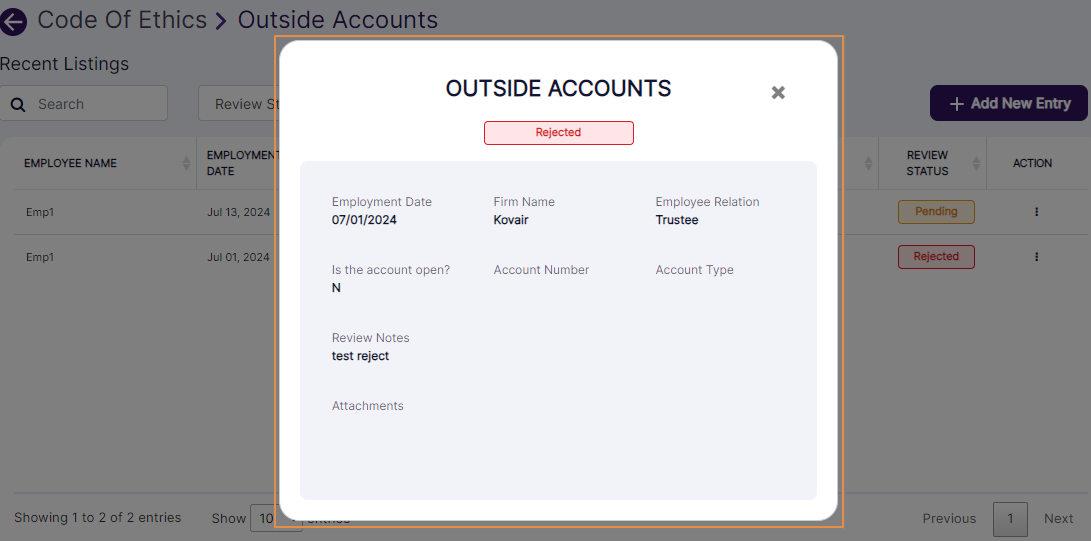Click review notes text 'test reject'
The height and width of the screenshot is (541, 1091).
(360, 356)
